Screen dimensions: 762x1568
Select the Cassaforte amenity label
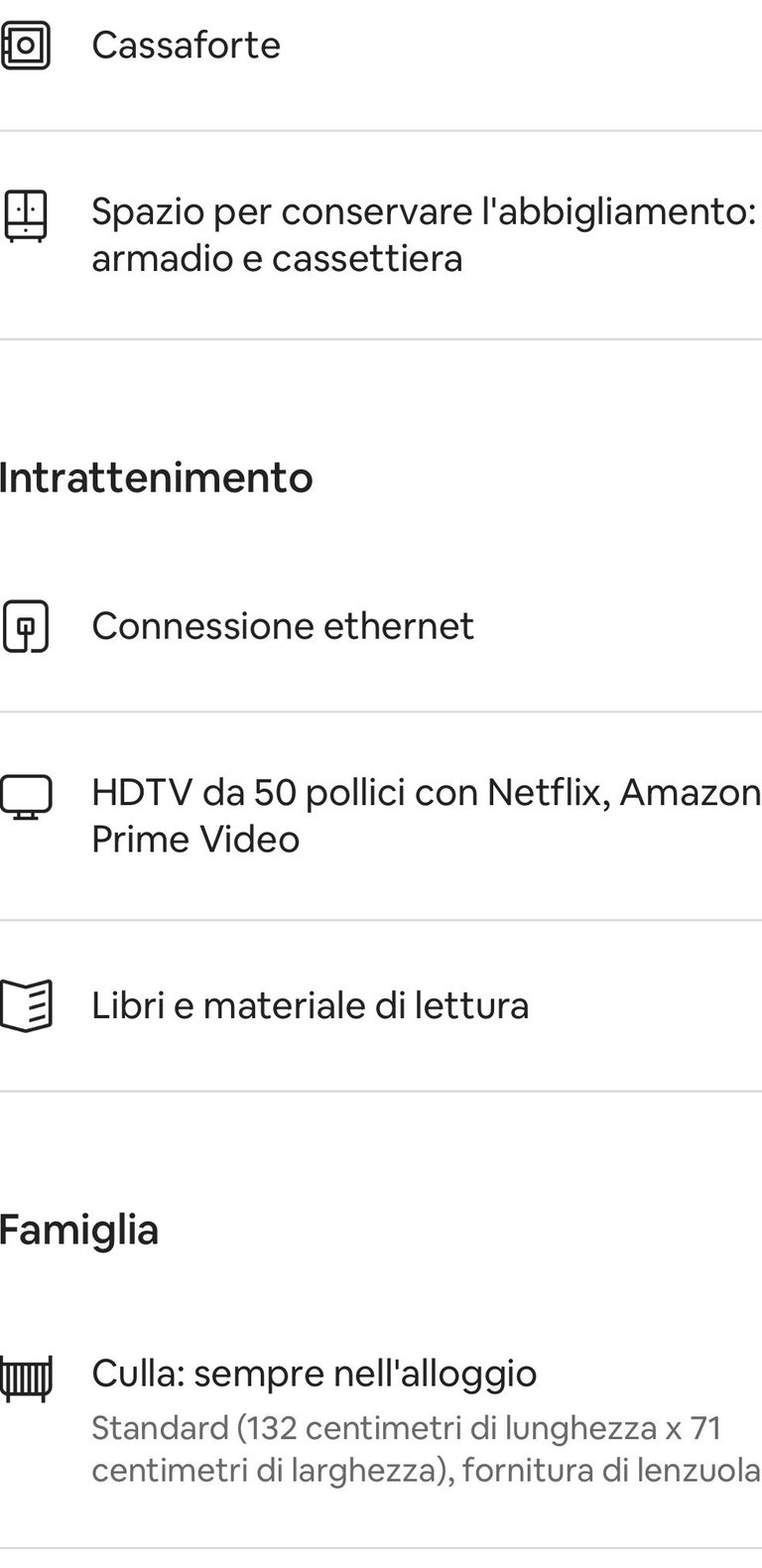click(x=186, y=46)
